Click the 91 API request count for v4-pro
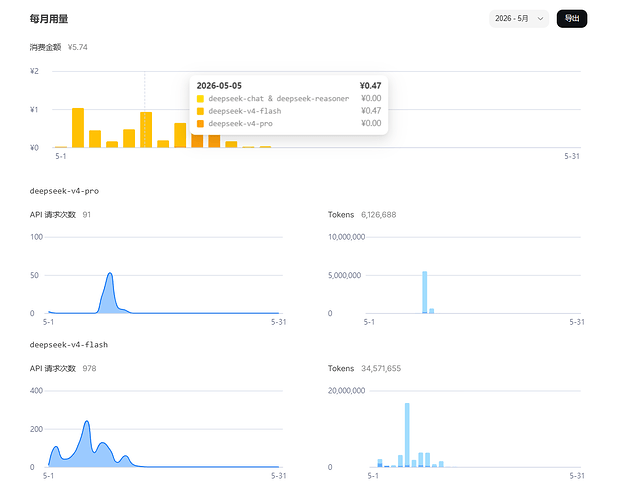Screen dimensions: 643x500 pos(87,215)
